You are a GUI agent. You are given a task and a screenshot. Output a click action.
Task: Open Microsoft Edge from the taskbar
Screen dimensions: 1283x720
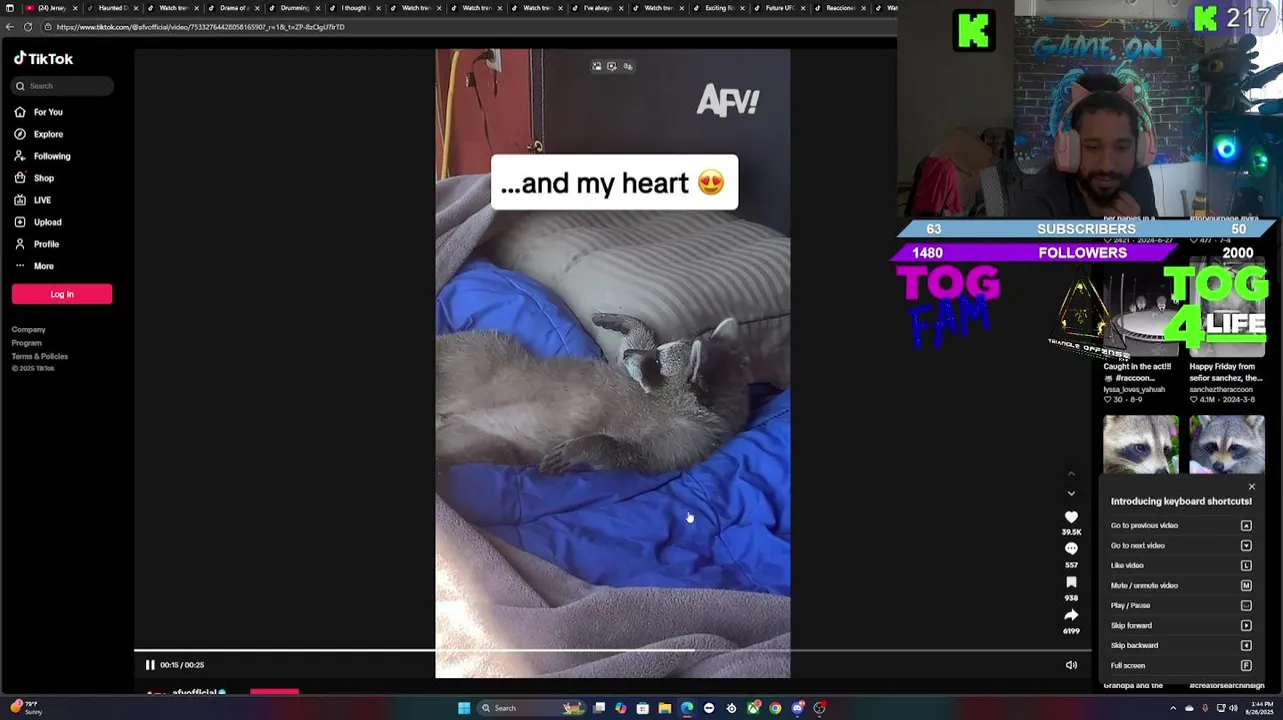[687, 708]
